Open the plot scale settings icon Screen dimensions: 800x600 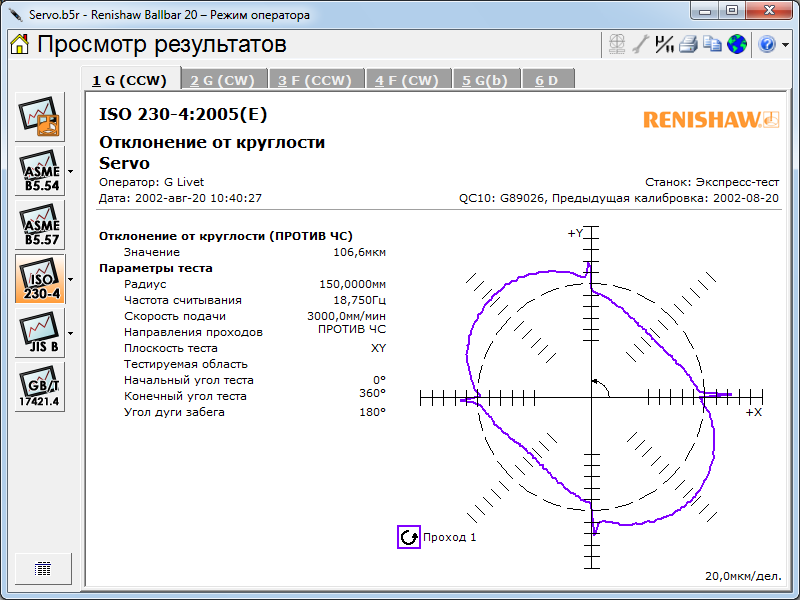coord(664,44)
